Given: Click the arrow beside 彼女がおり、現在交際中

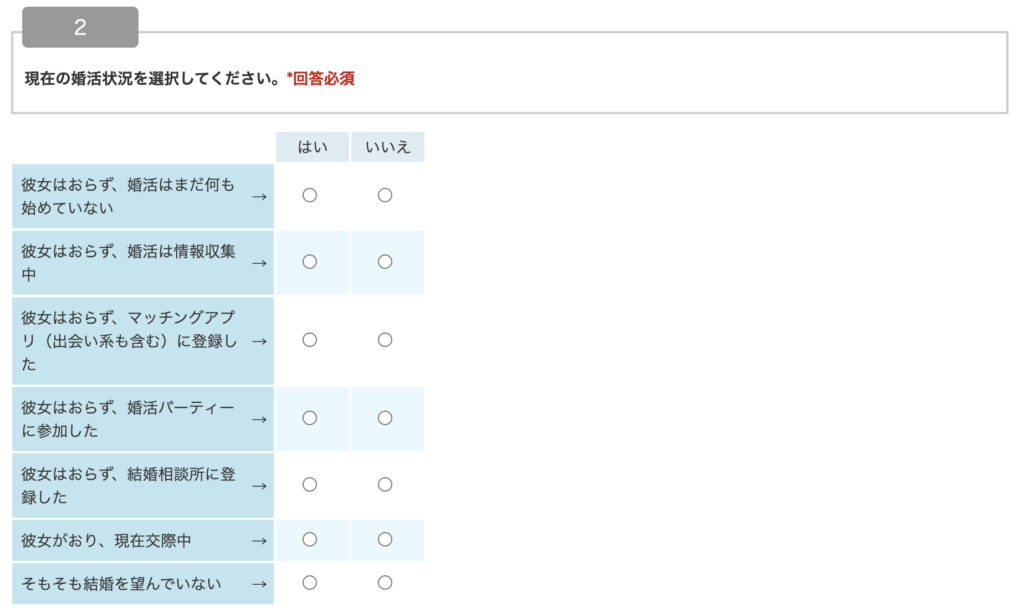Looking at the screenshot, I should pos(259,541).
